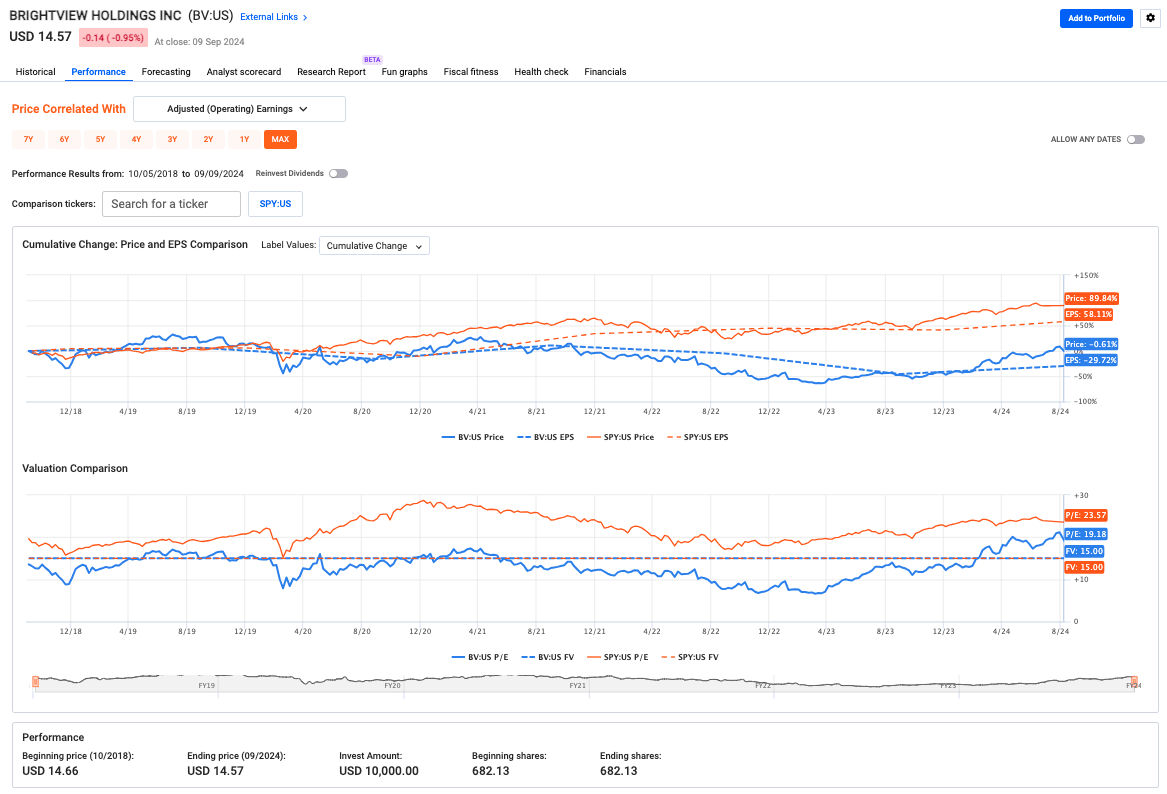
Task: Turn on the ALLOW ANY DATES switch
Action: tap(1136, 139)
